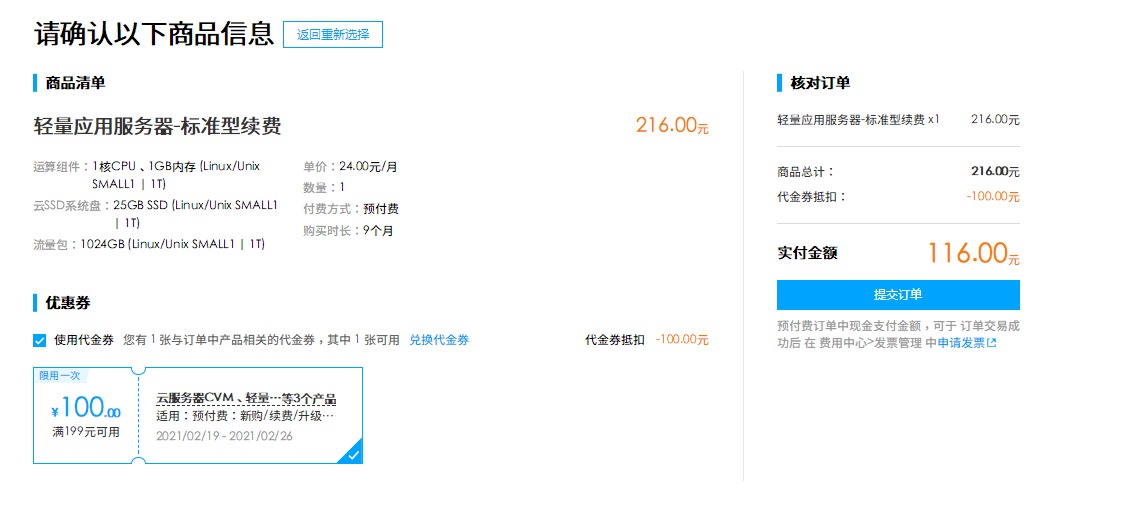Viewport: 1128px width, 511px height.
Task: Click the 购买时长：9个月 line
Action: tap(348, 230)
